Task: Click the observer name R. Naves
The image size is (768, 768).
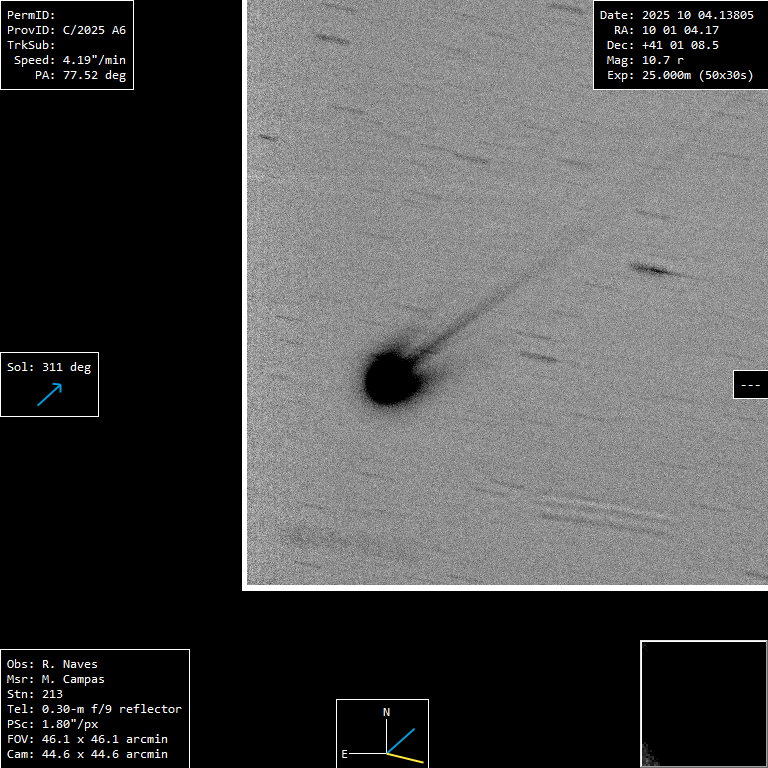Action: tap(53, 664)
